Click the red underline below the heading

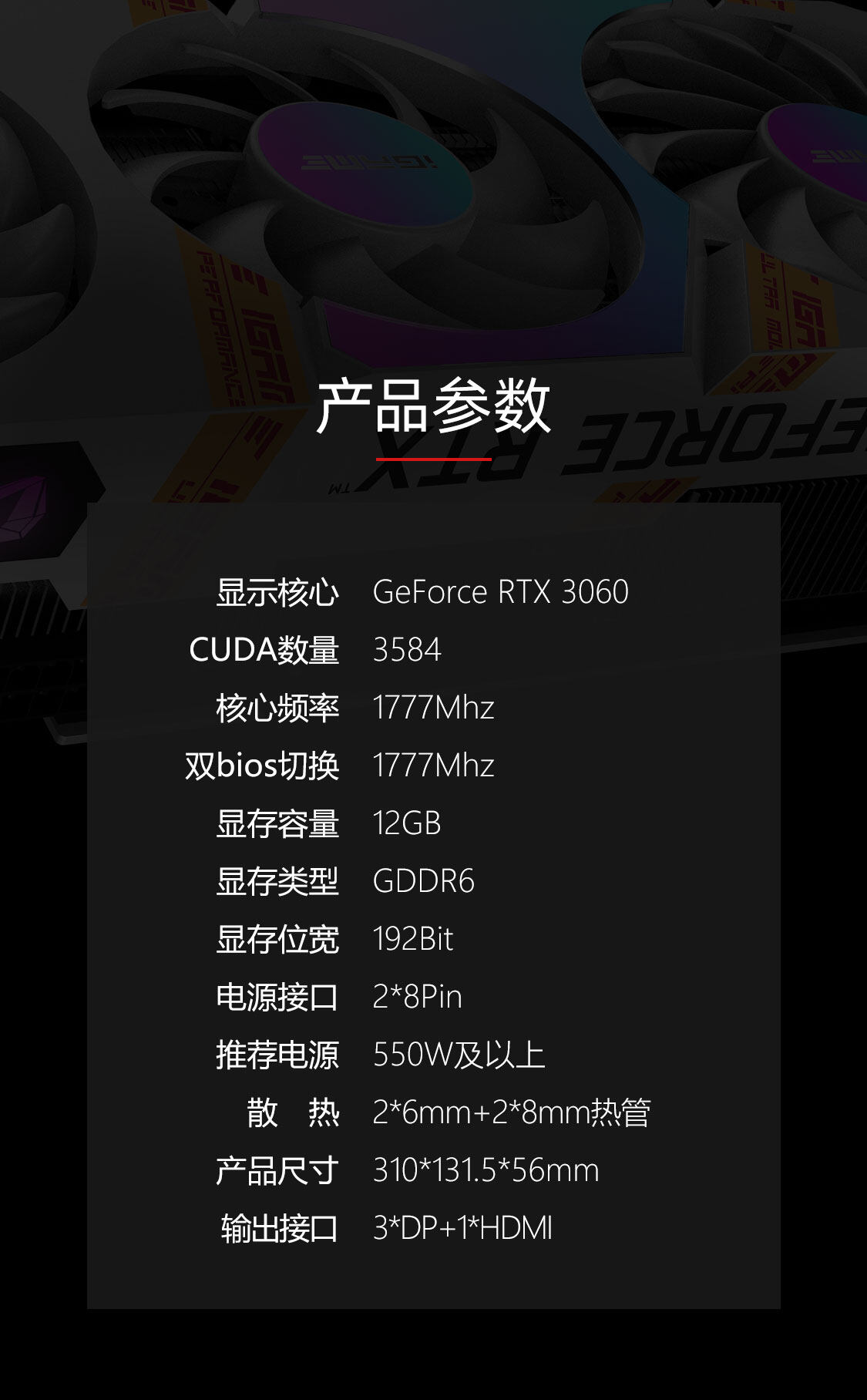(x=433, y=459)
